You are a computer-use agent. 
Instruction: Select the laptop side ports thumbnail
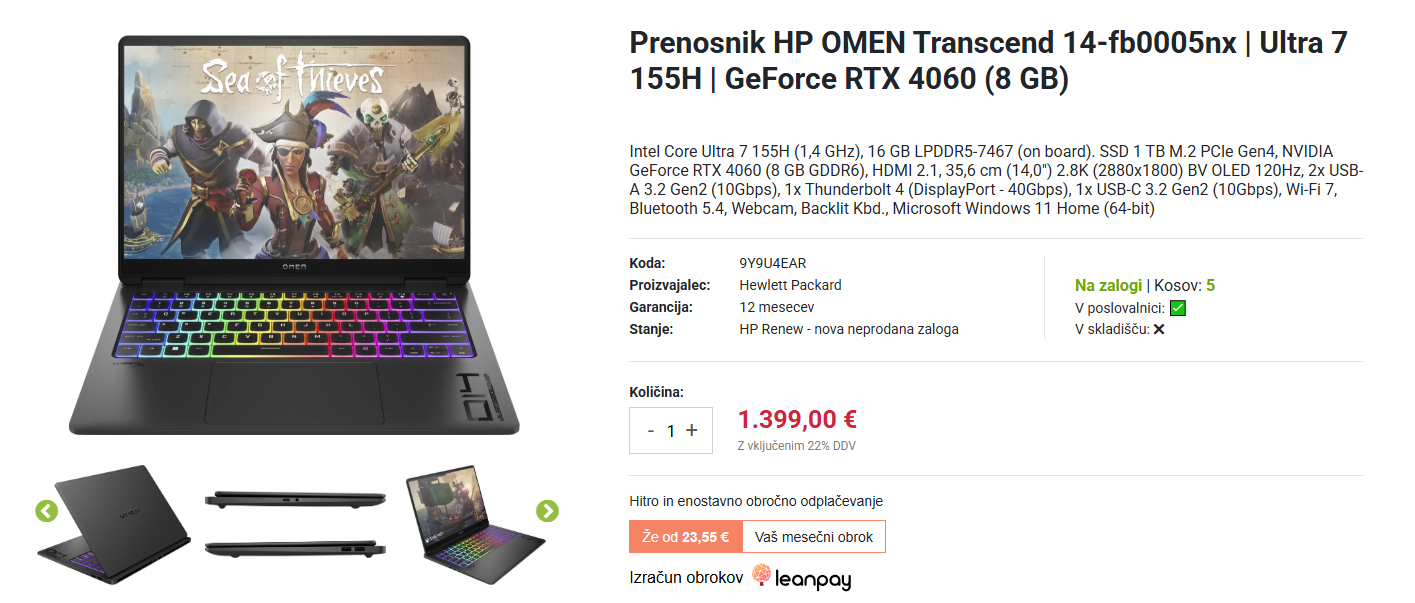click(x=295, y=524)
